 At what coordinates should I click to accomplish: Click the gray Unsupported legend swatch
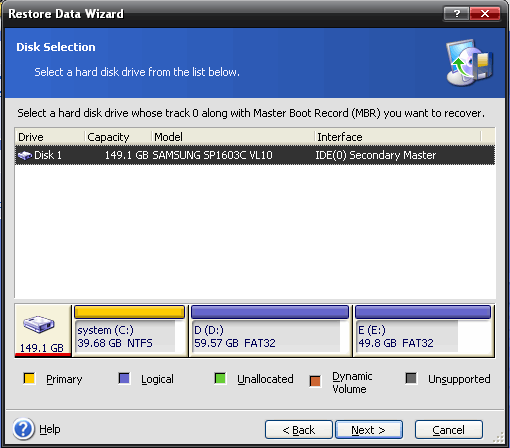pyautogui.click(x=411, y=378)
